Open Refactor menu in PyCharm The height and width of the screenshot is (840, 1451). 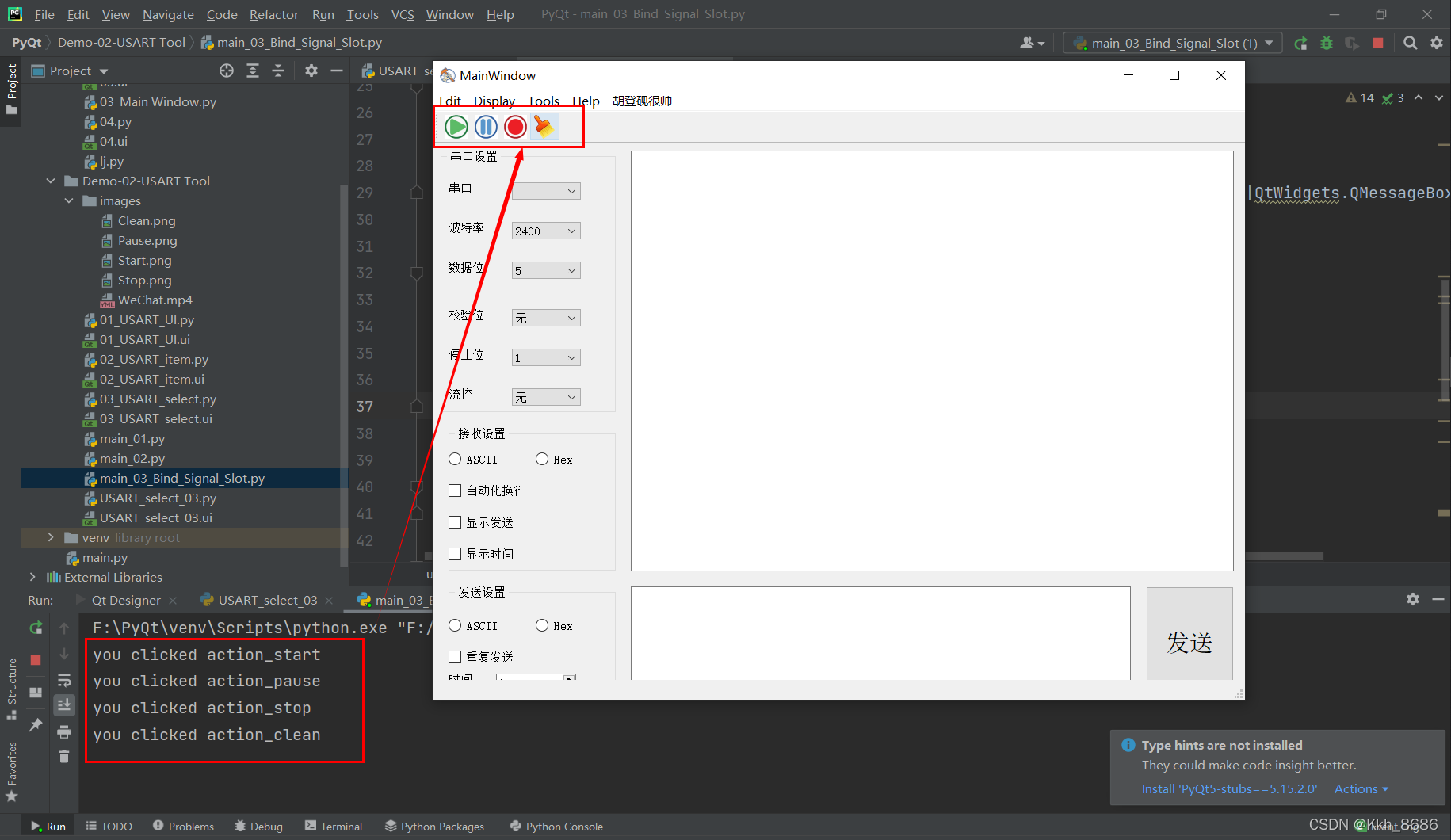tap(273, 14)
